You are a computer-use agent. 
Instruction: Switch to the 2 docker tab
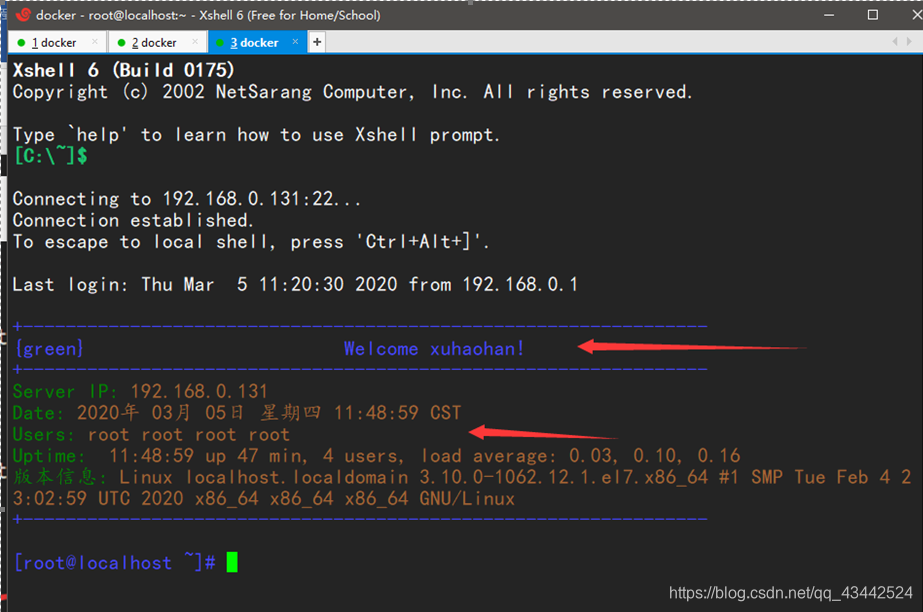click(154, 42)
